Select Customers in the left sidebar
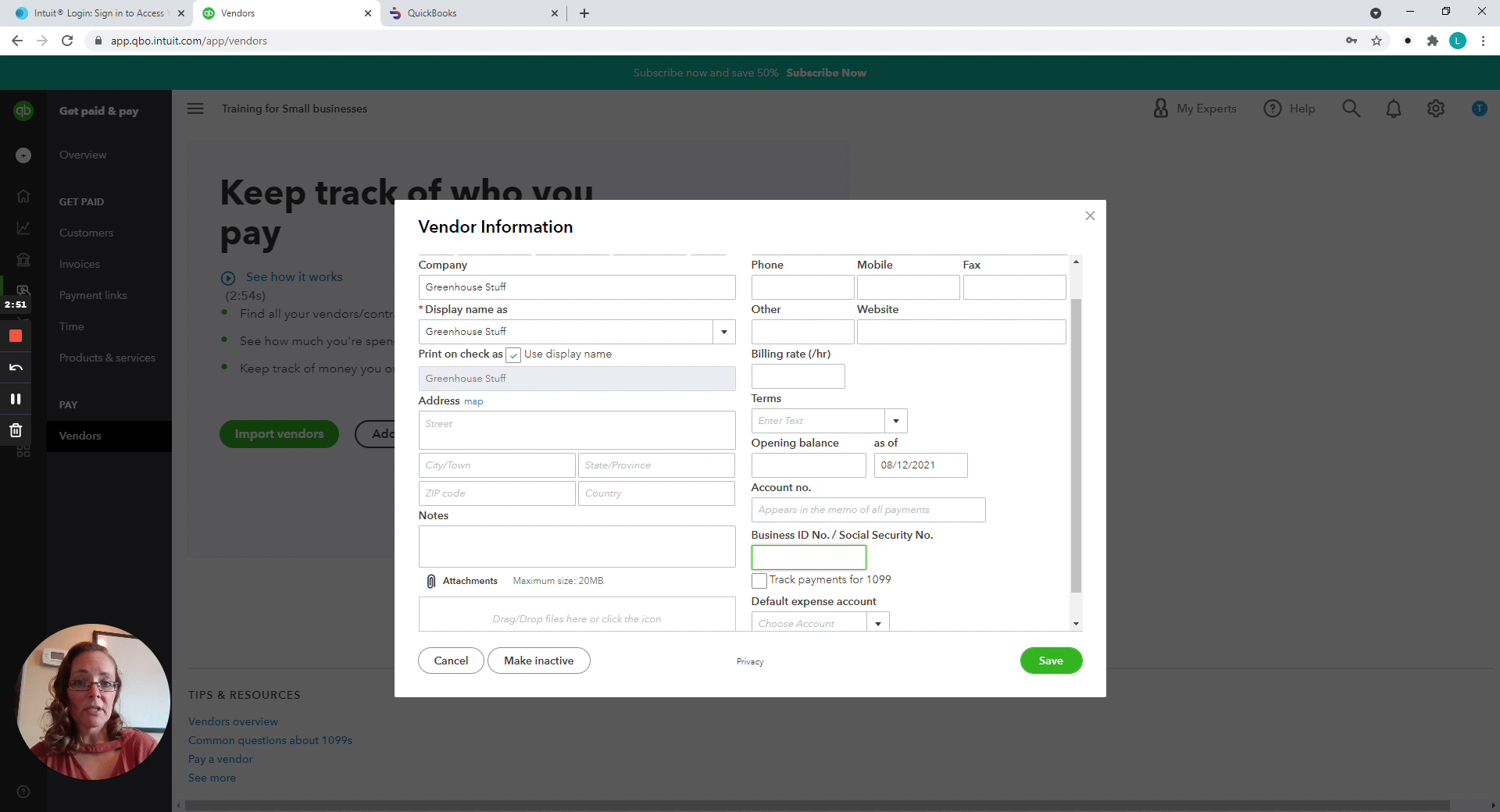 86,233
